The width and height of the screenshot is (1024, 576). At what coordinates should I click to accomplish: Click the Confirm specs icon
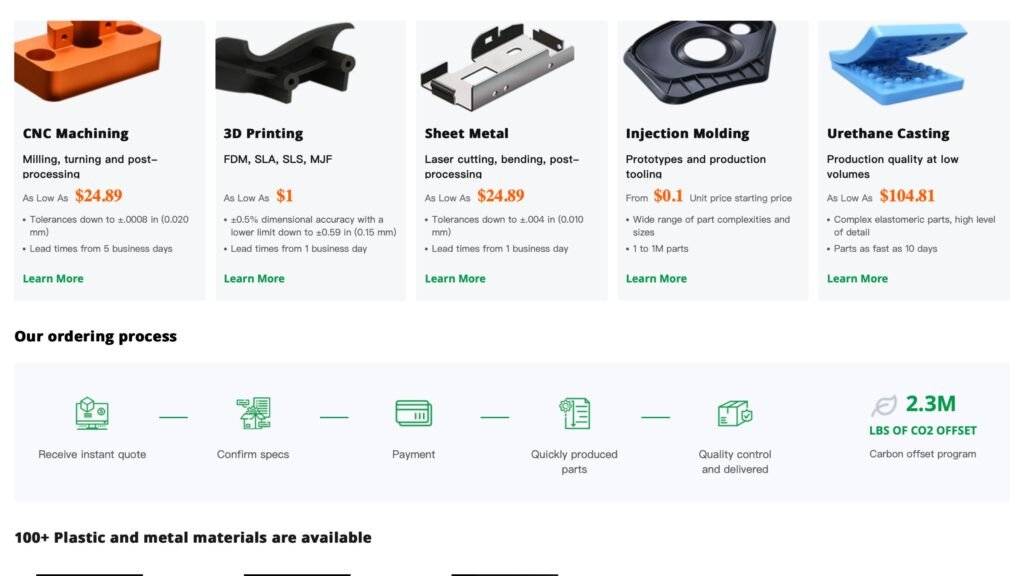point(253,413)
